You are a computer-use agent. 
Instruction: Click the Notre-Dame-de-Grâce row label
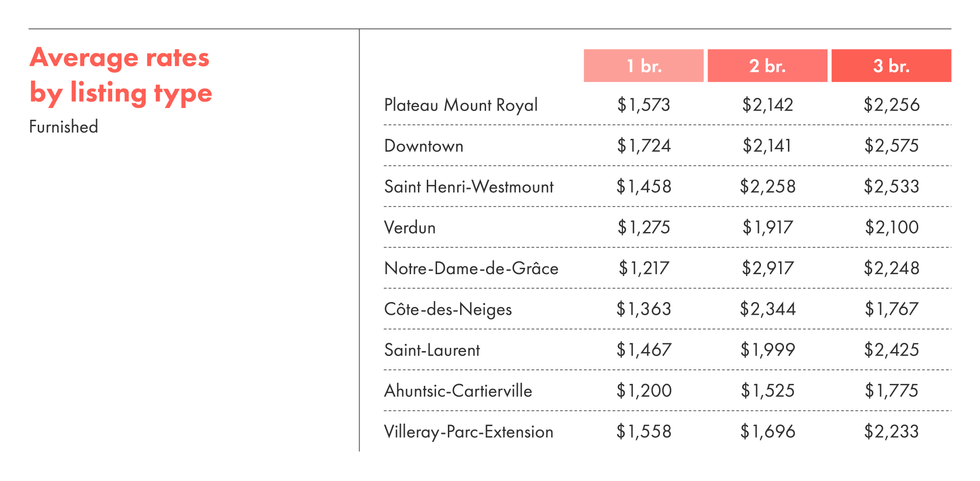pos(471,268)
